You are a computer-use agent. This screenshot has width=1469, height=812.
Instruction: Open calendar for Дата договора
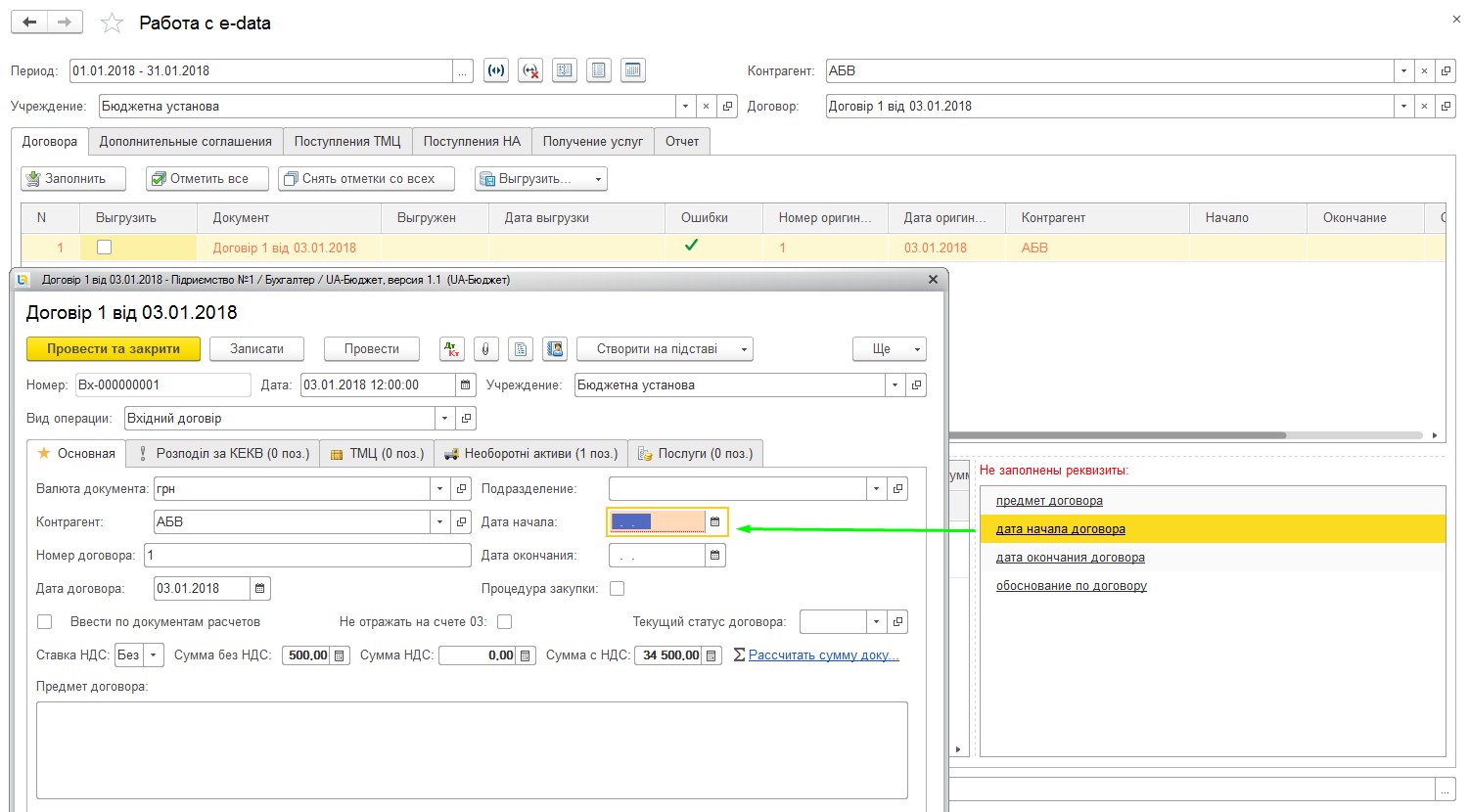260,588
